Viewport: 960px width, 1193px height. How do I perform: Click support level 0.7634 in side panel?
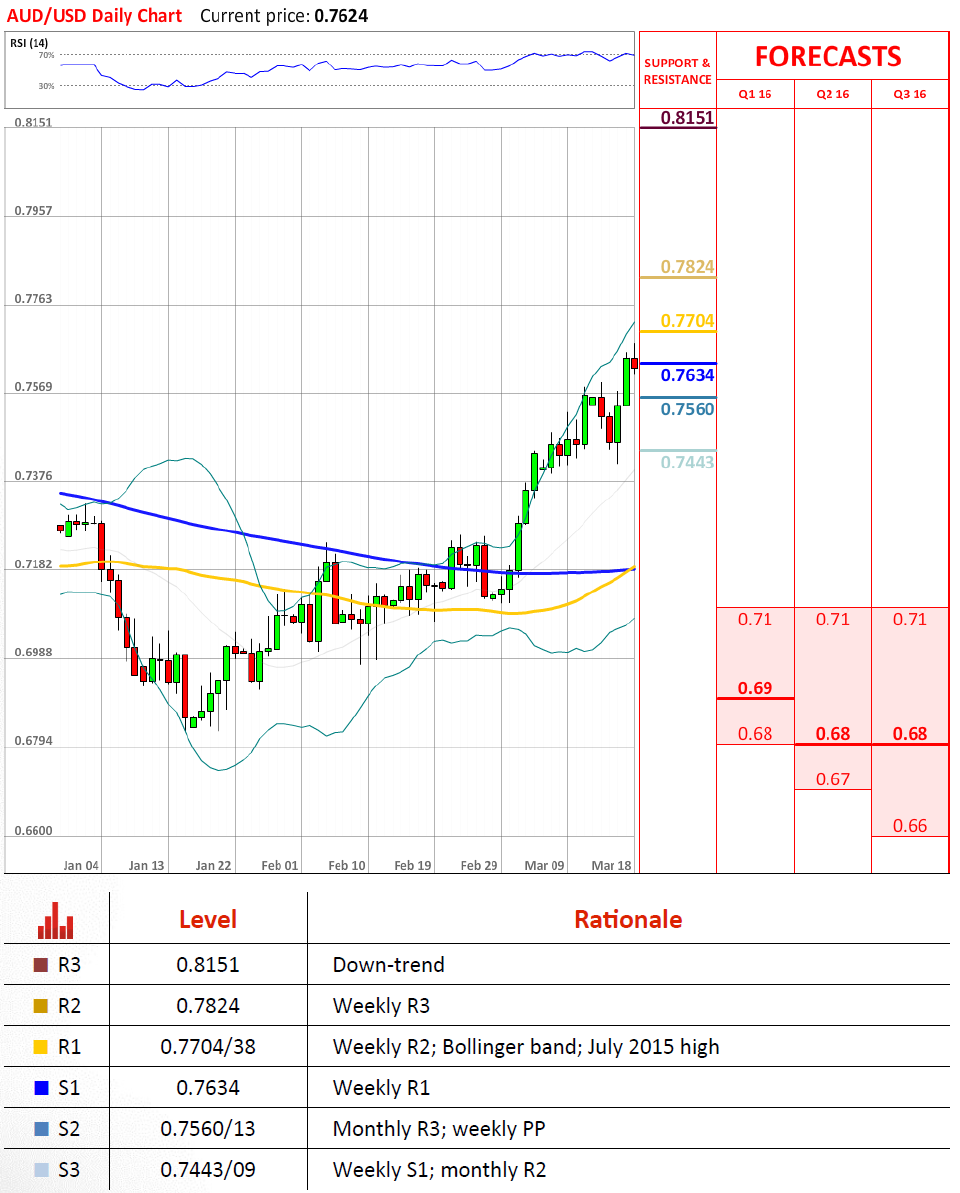(x=688, y=375)
